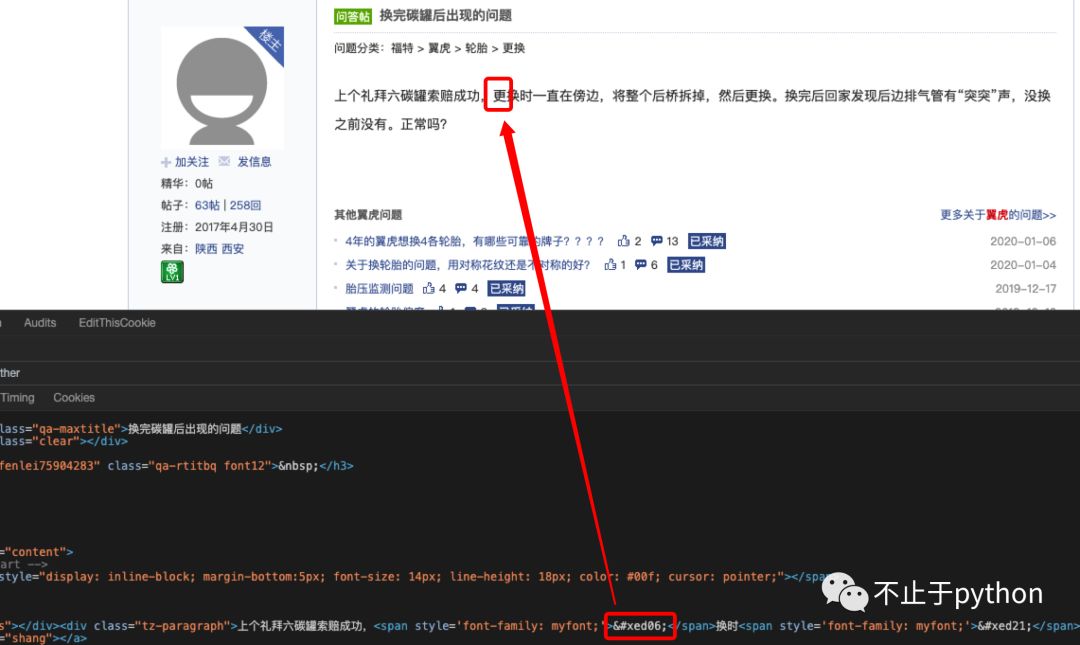This screenshot has height=645, width=1080.
Task: Click thumbs-up icon on 4年的翼虎 question
Action: click(624, 241)
